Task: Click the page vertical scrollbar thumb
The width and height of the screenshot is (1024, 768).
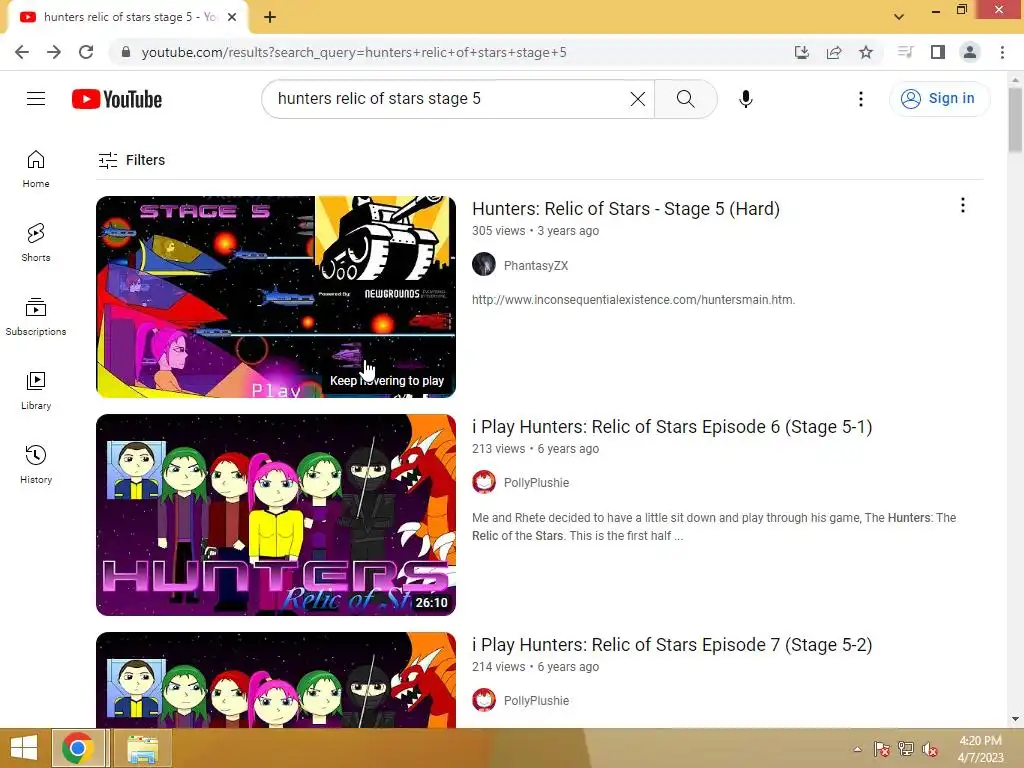Action: [1015, 120]
